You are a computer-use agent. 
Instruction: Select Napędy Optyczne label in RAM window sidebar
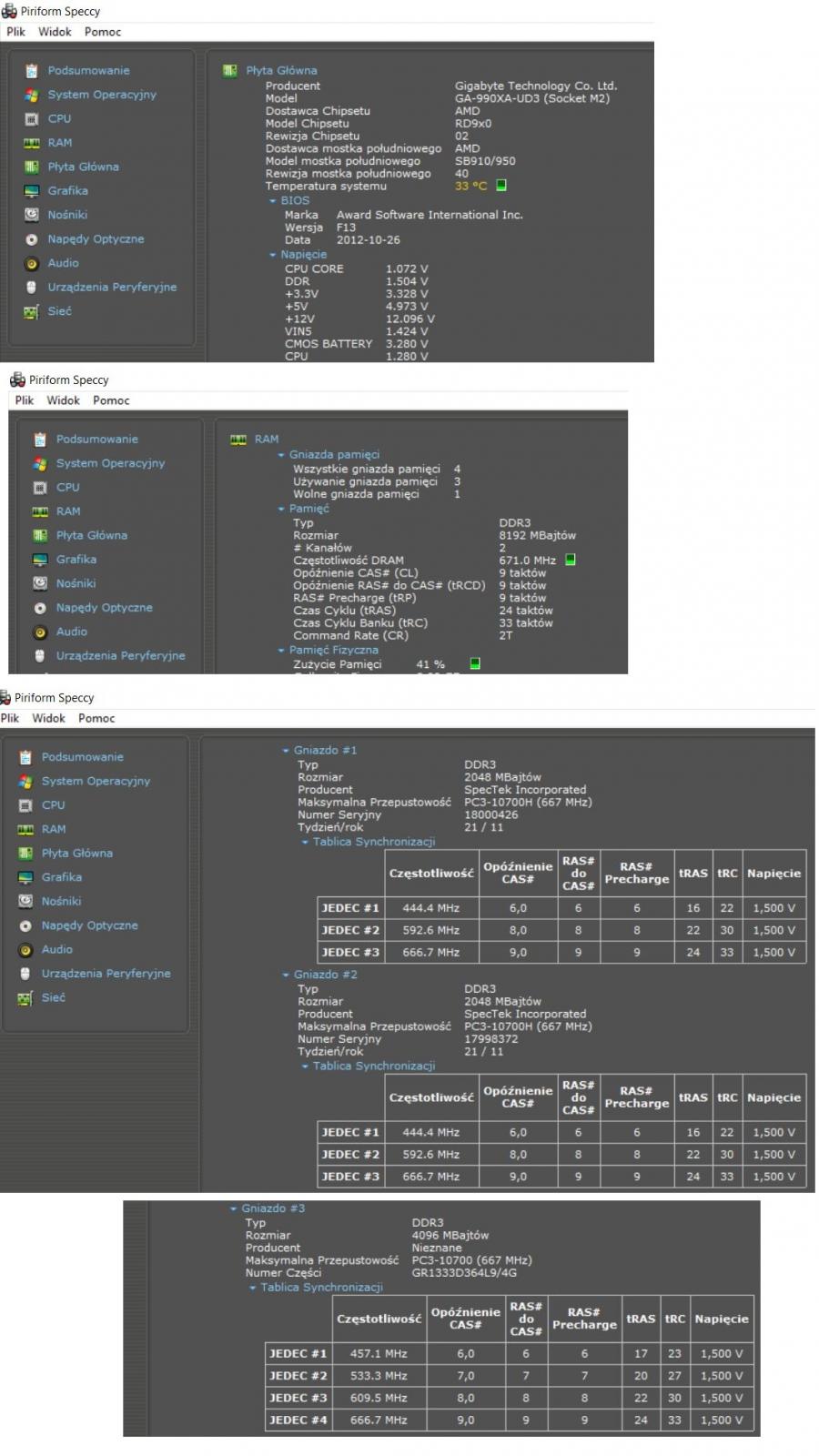(105, 608)
